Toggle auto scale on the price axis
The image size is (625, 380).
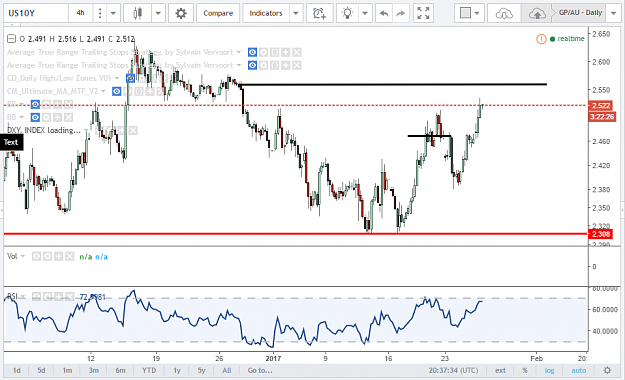(579, 370)
